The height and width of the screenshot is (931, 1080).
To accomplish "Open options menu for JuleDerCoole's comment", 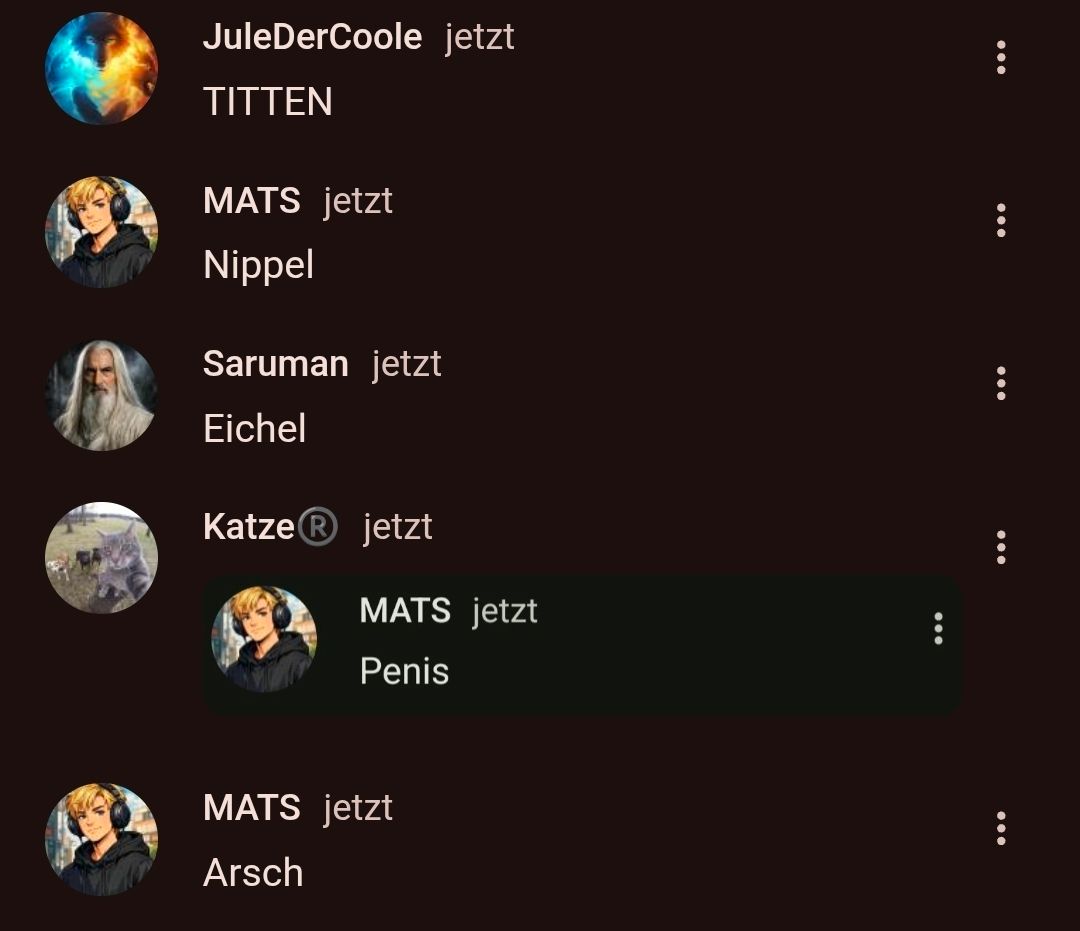I will tap(1001, 57).
